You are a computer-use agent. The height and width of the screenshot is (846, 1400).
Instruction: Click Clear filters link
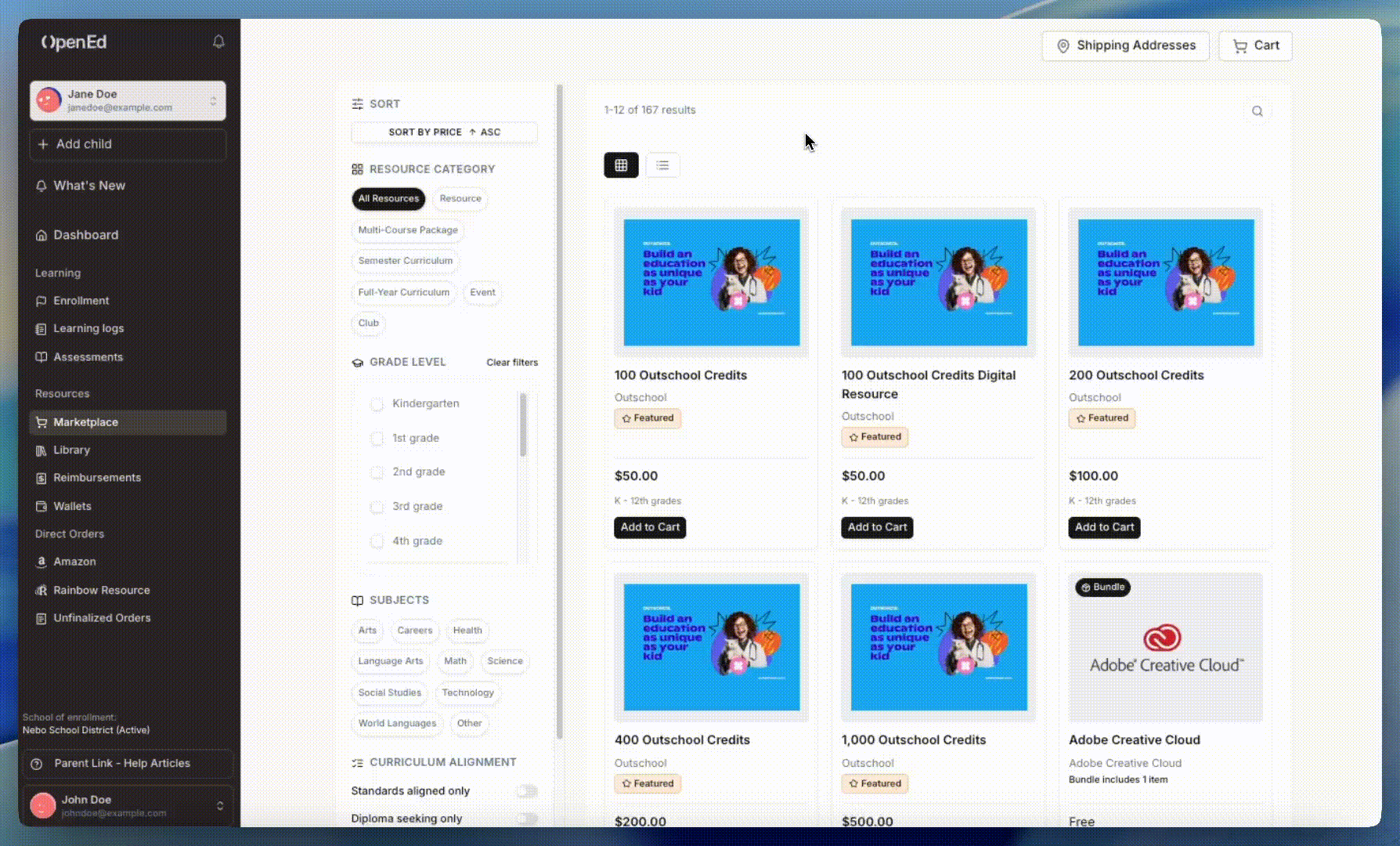[511, 362]
